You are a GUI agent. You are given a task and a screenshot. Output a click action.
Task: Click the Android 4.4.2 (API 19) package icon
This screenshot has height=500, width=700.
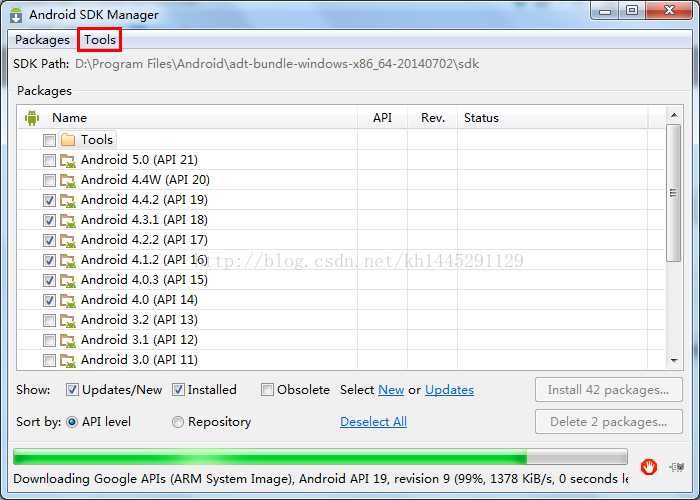point(68,200)
